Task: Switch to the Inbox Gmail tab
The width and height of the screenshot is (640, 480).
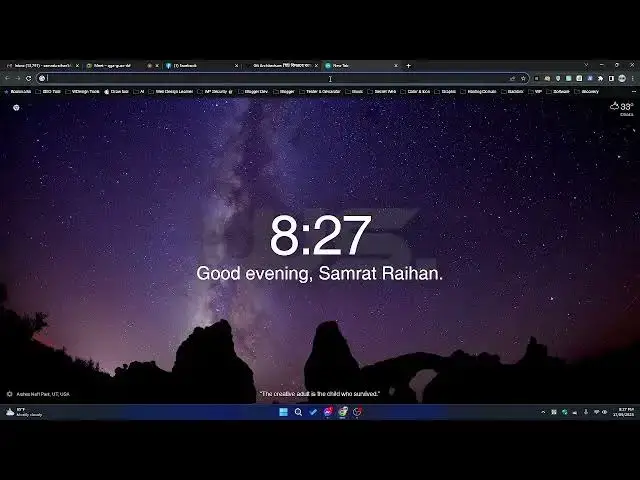Action: tap(41, 65)
